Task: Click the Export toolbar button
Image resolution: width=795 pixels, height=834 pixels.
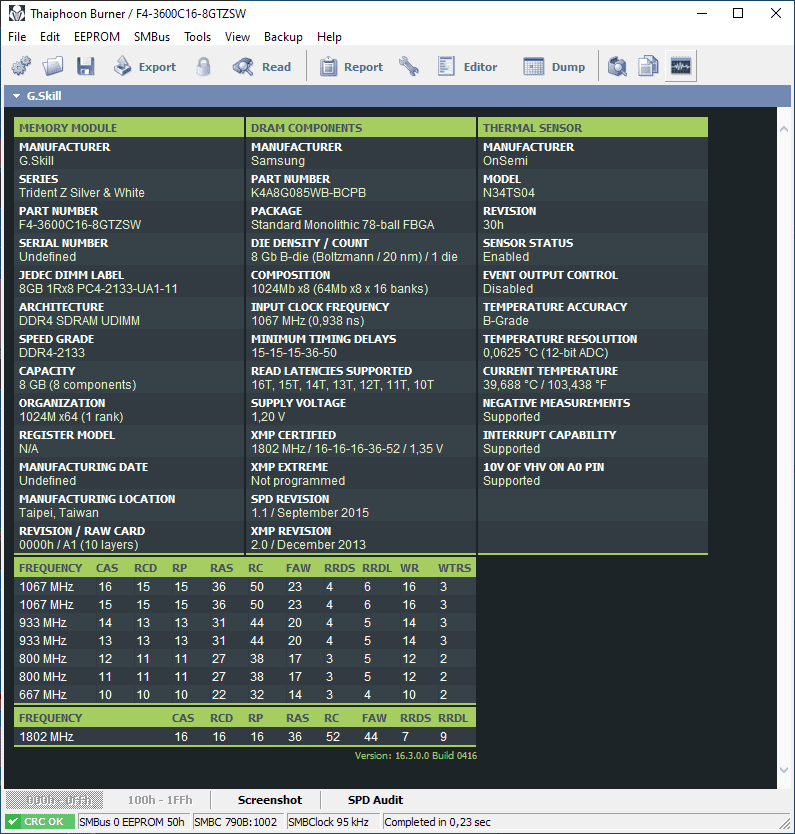Action: (145, 66)
